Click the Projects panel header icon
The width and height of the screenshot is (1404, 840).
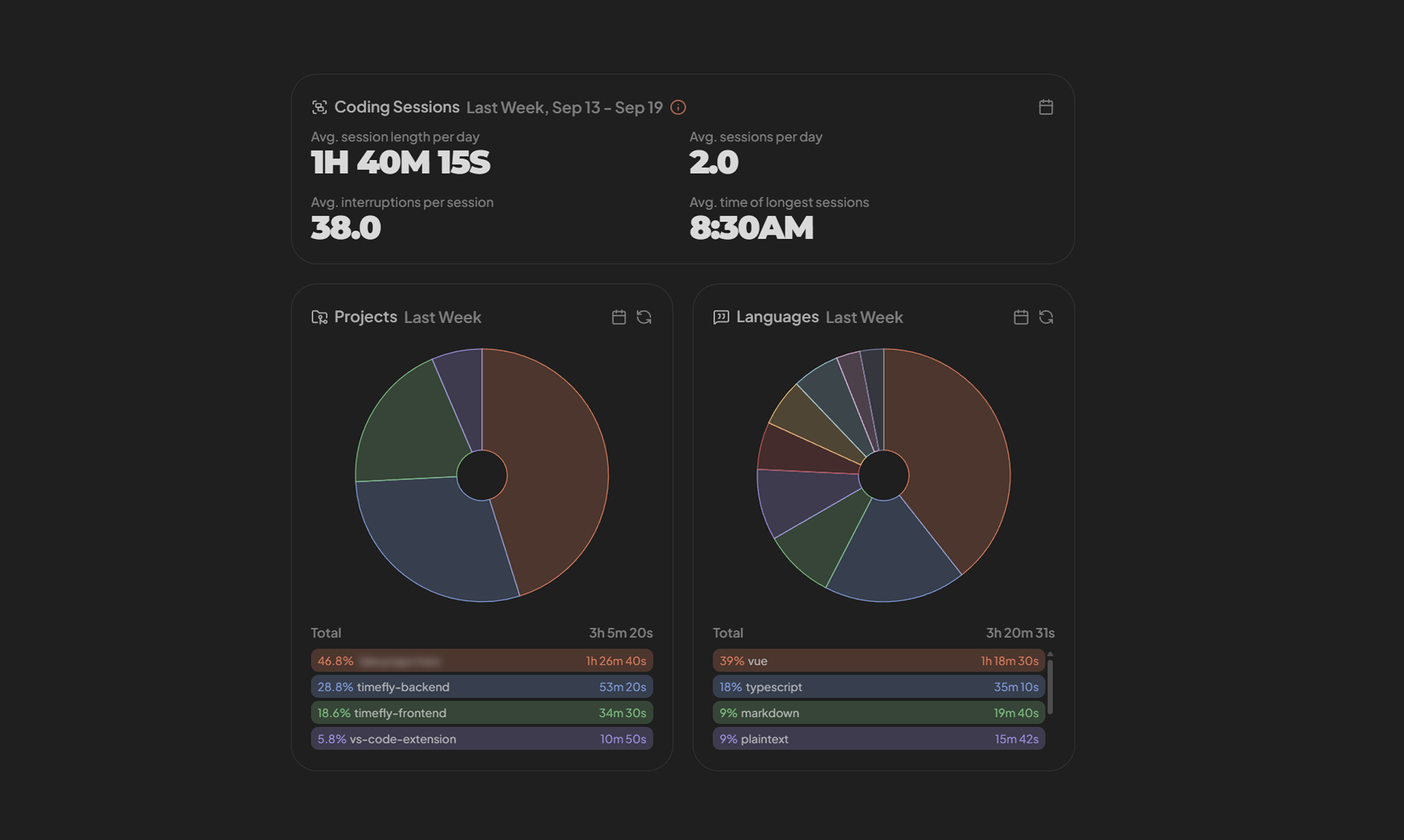(x=321, y=317)
